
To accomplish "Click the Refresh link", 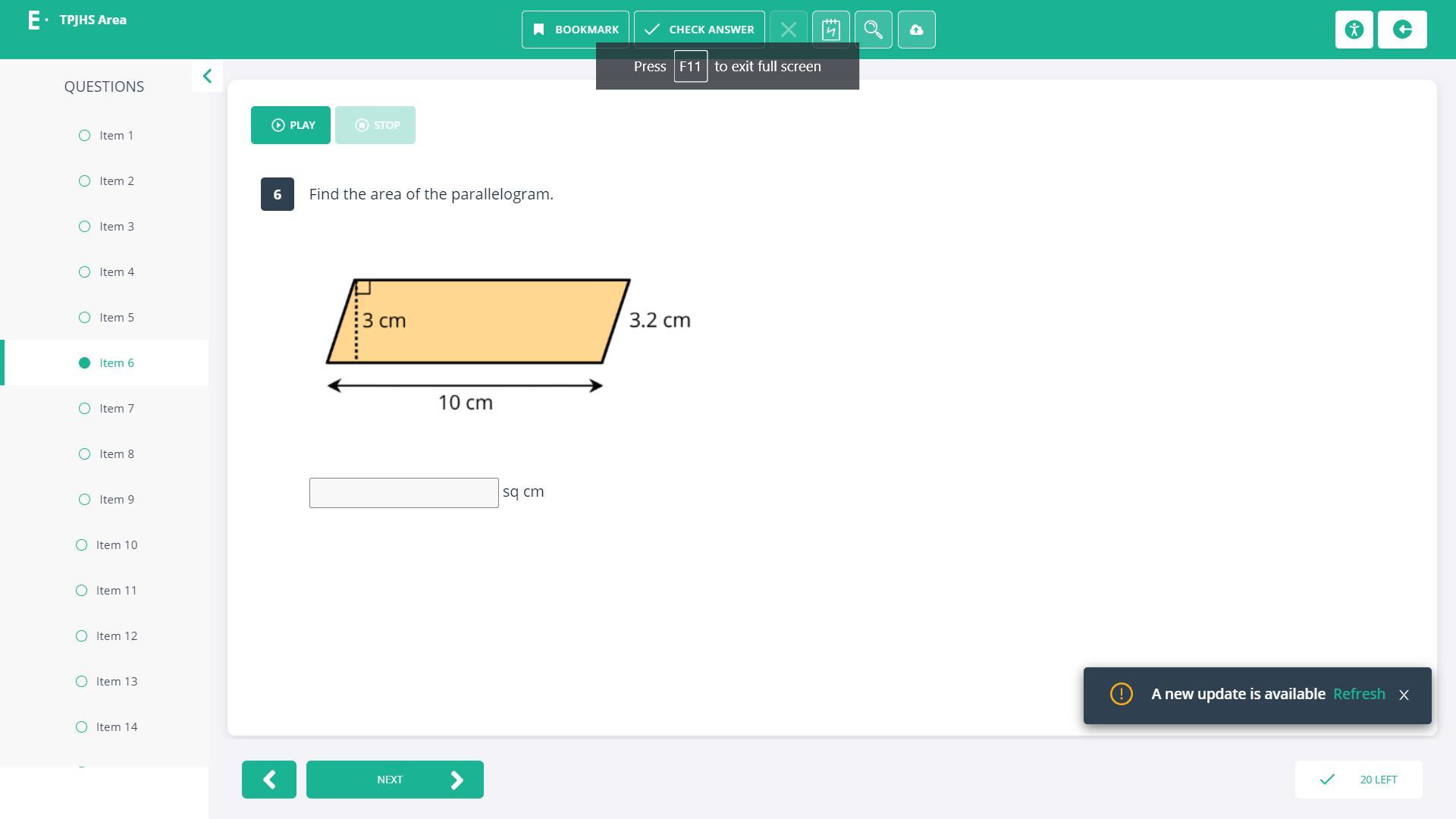I will [1358, 695].
